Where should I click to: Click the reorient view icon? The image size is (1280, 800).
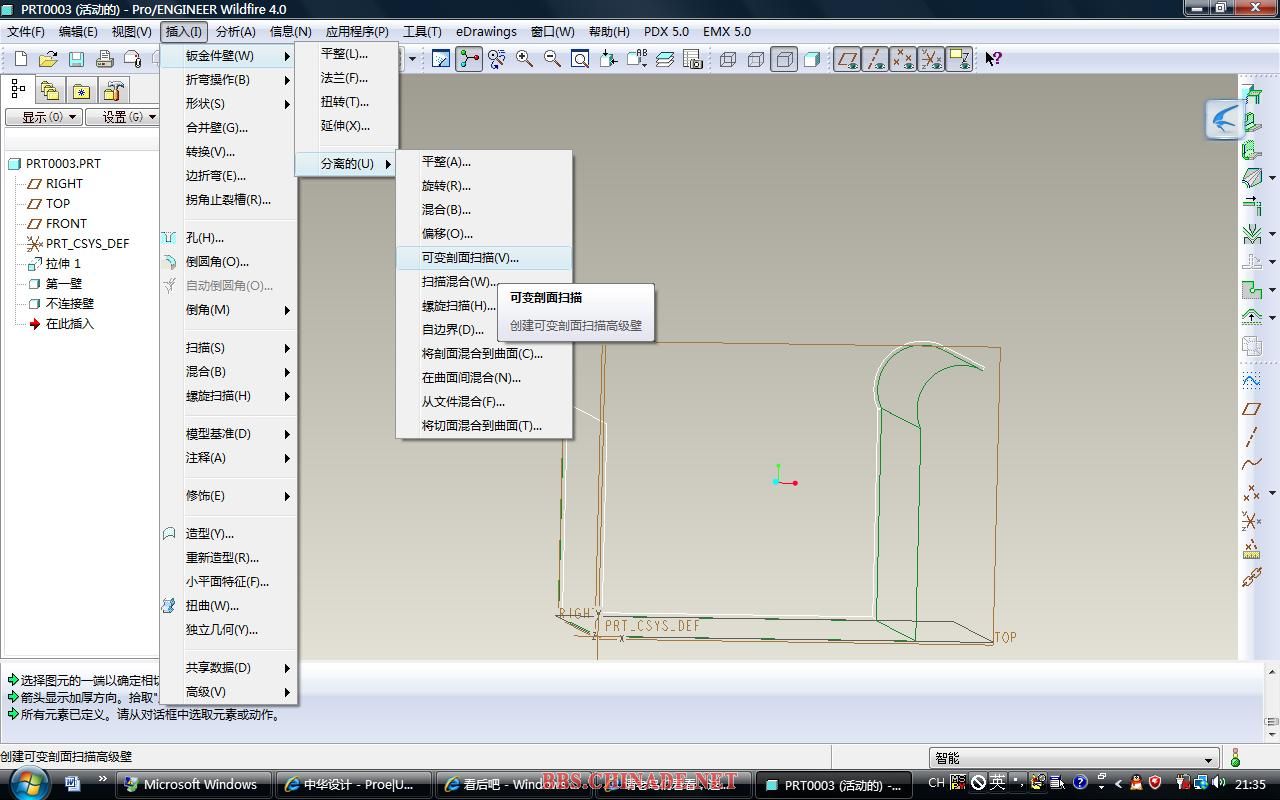(608, 59)
